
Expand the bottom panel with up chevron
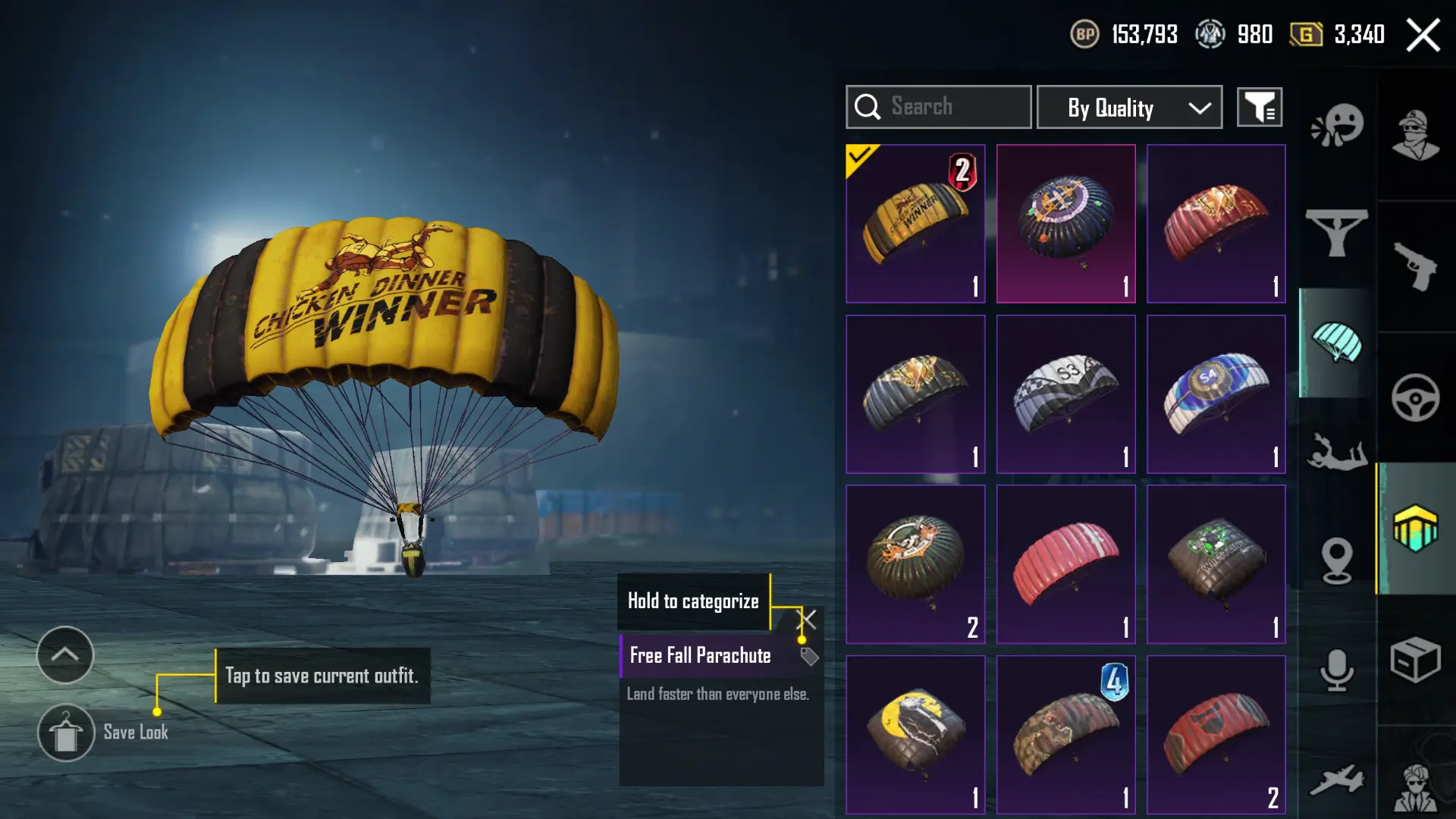pyautogui.click(x=65, y=654)
